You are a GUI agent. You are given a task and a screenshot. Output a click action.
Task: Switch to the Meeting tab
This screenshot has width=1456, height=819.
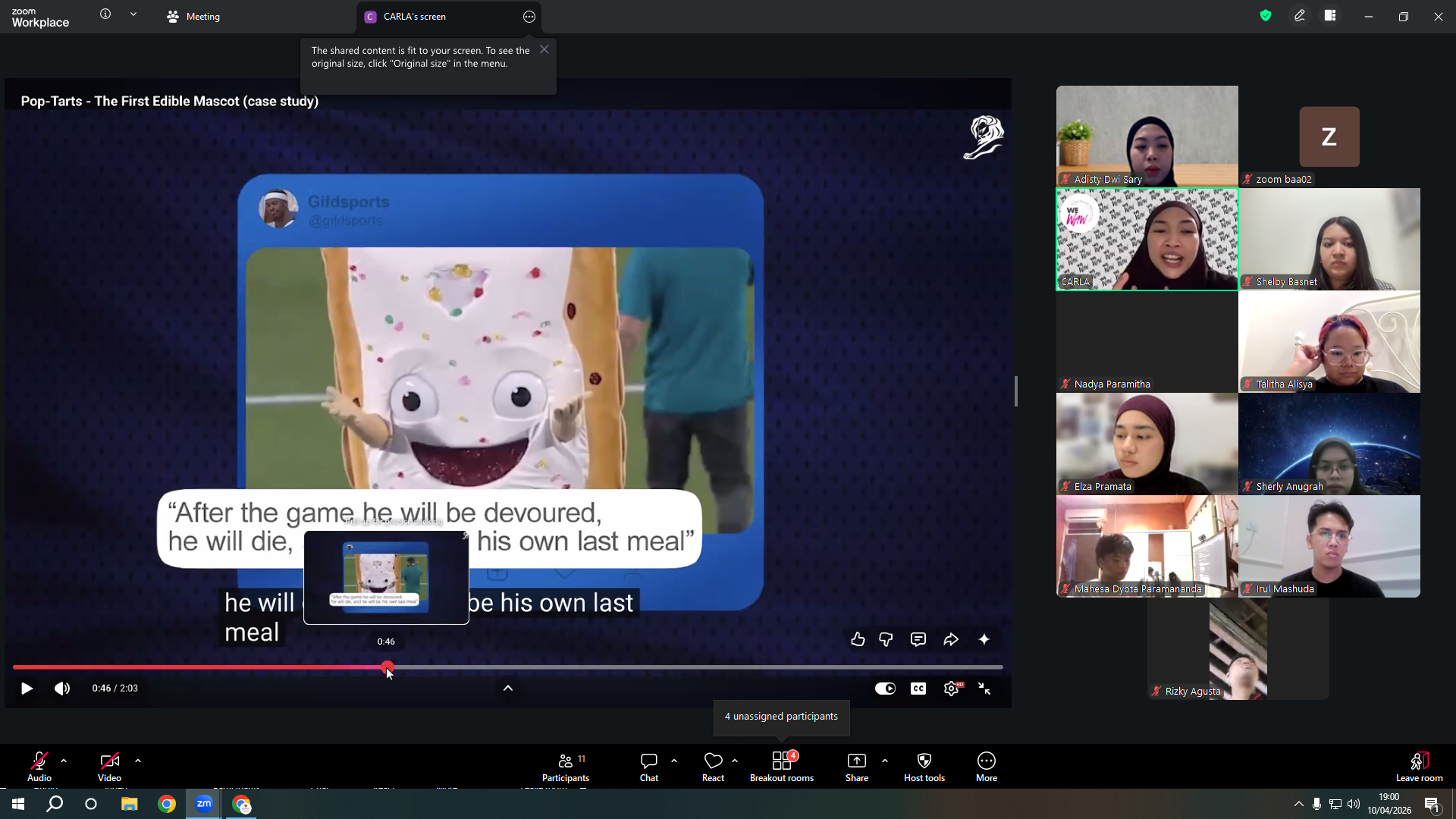193,17
